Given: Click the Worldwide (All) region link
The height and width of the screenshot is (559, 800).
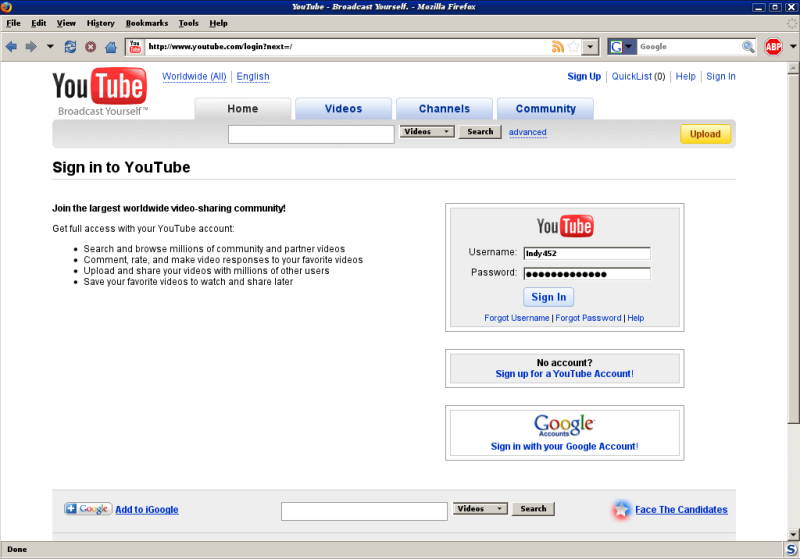Looking at the screenshot, I should (x=194, y=77).
